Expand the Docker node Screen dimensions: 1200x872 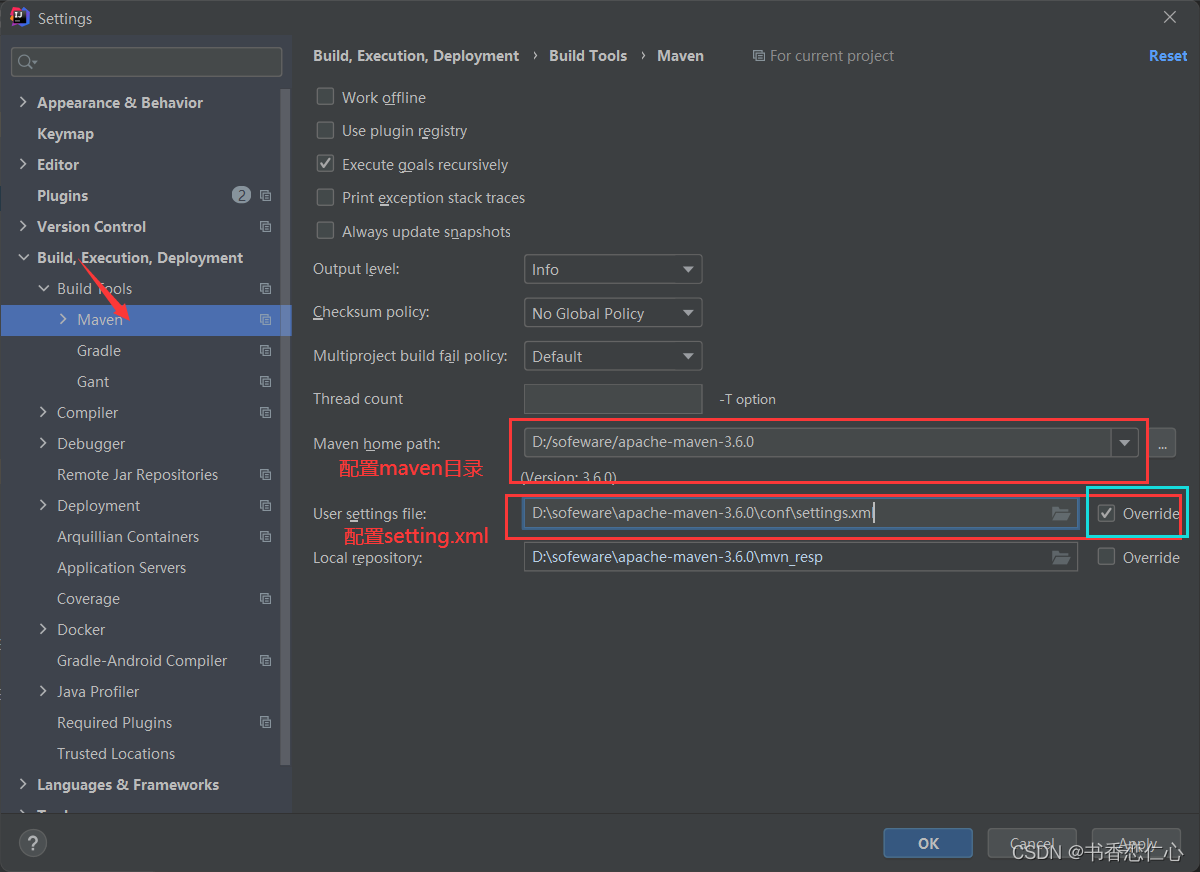pos(43,629)
